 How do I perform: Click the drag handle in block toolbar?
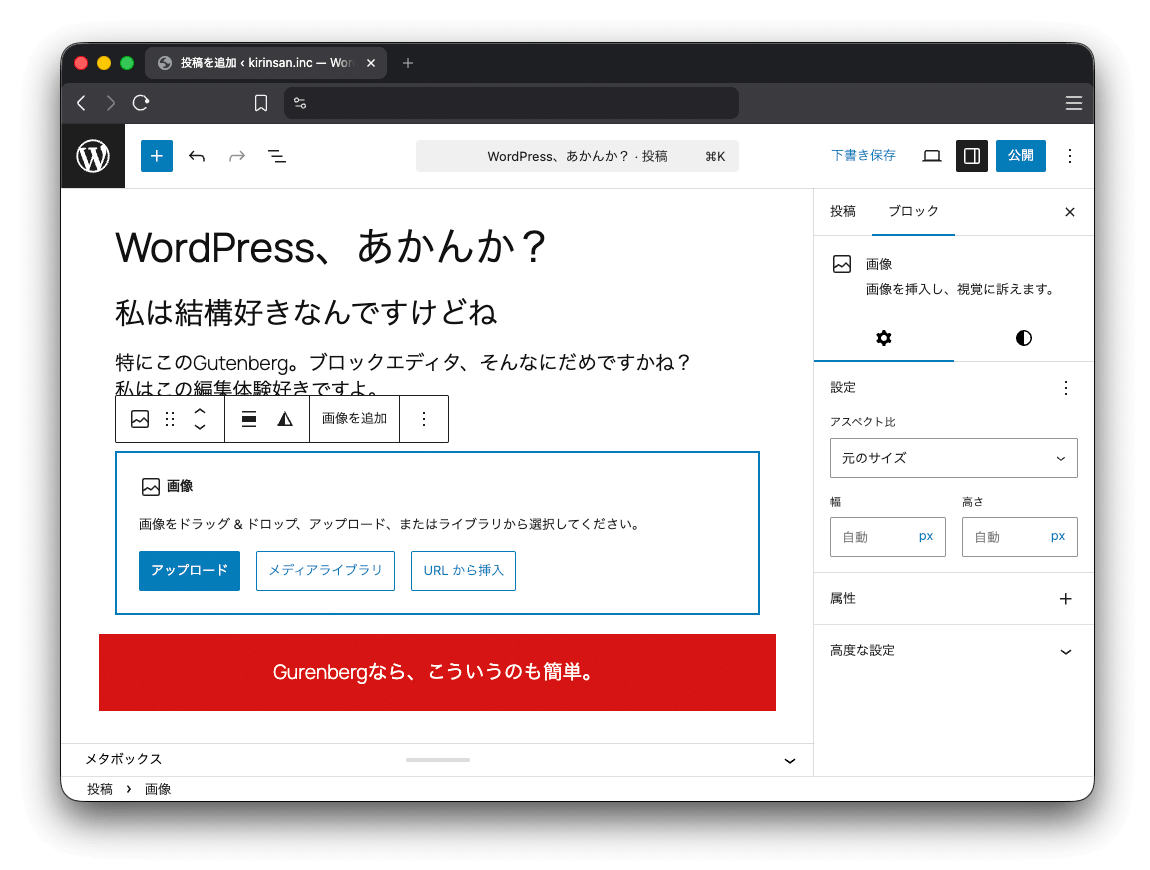(x=170, y=419)
